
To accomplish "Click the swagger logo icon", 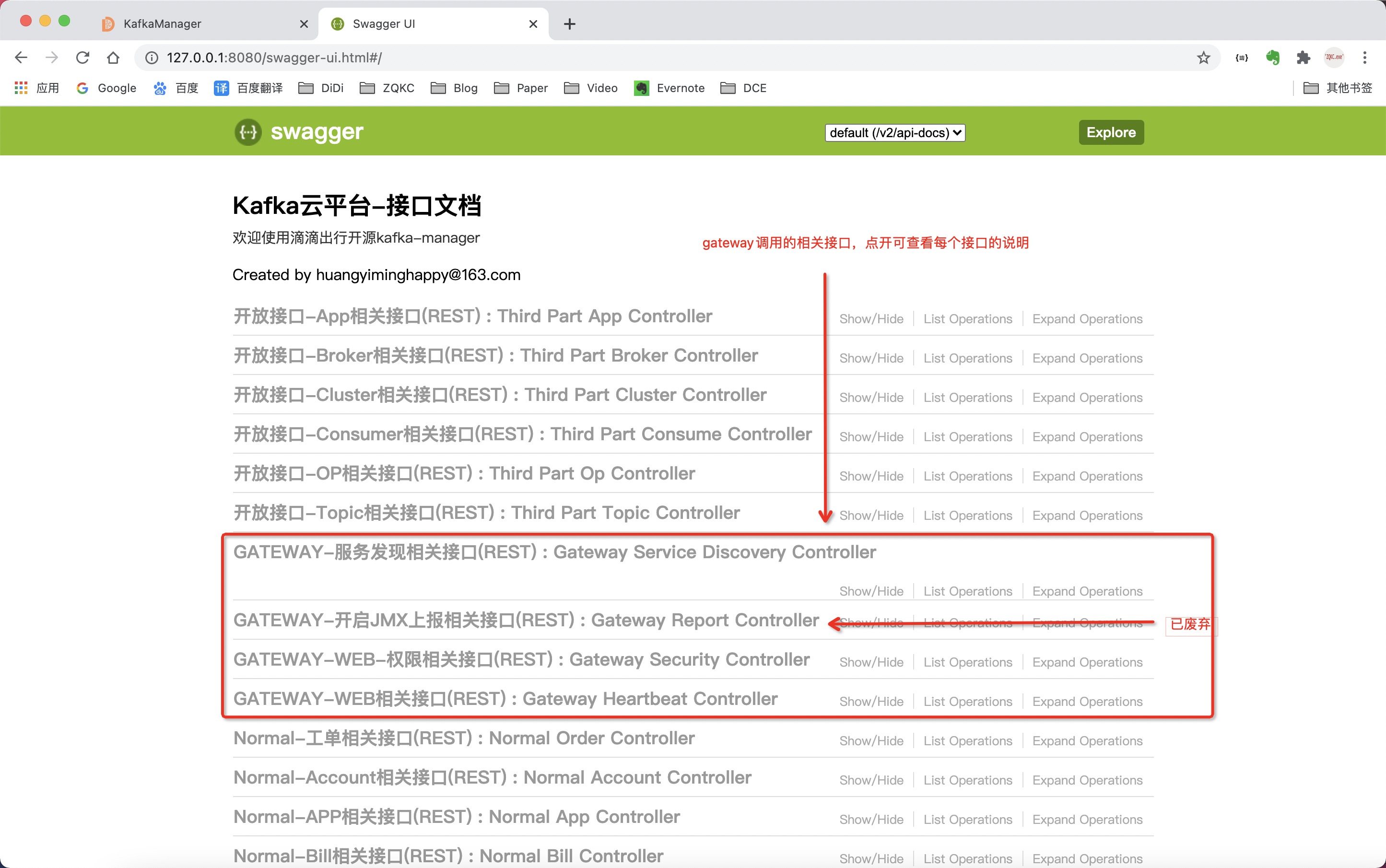I will click(x=248, y=132).
